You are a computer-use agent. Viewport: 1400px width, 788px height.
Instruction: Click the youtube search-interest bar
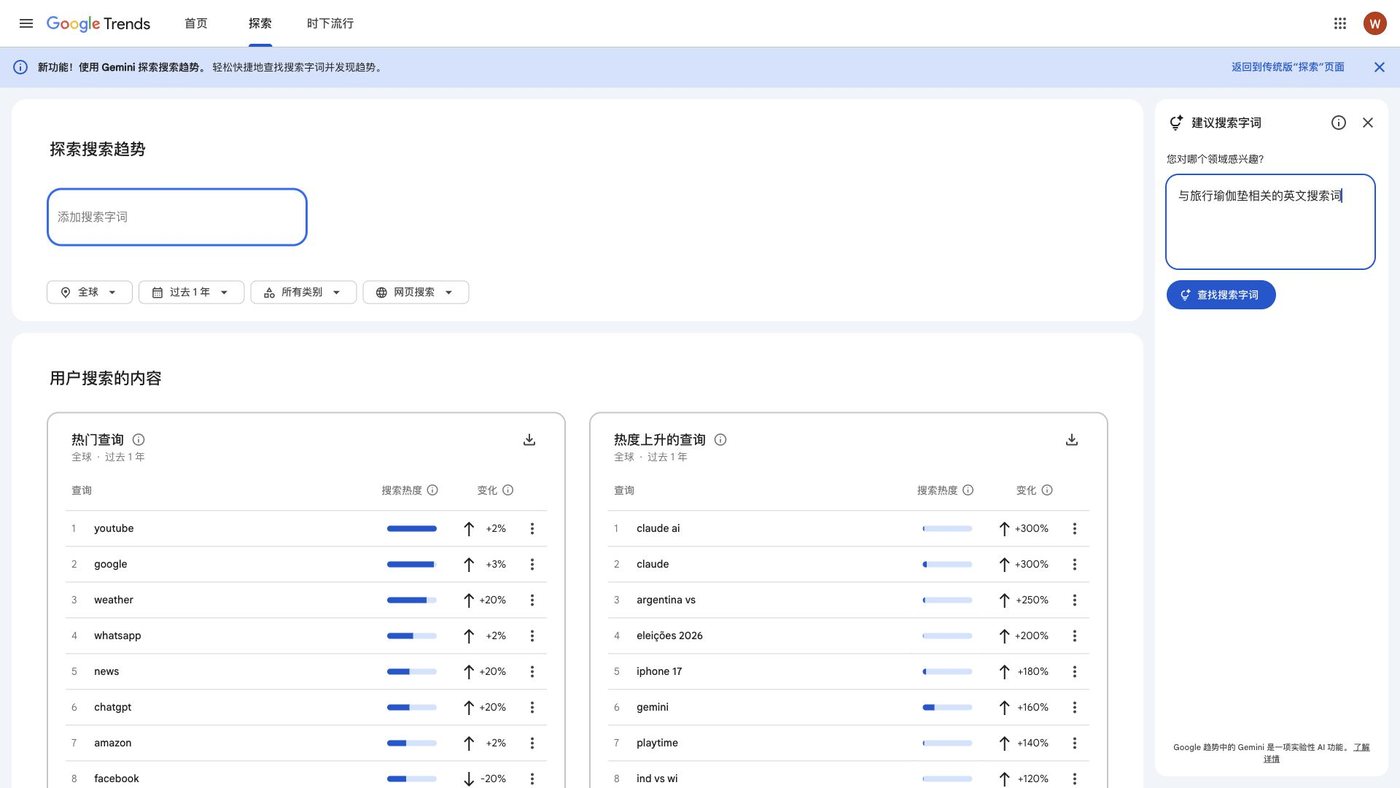[x=412, y=528]
